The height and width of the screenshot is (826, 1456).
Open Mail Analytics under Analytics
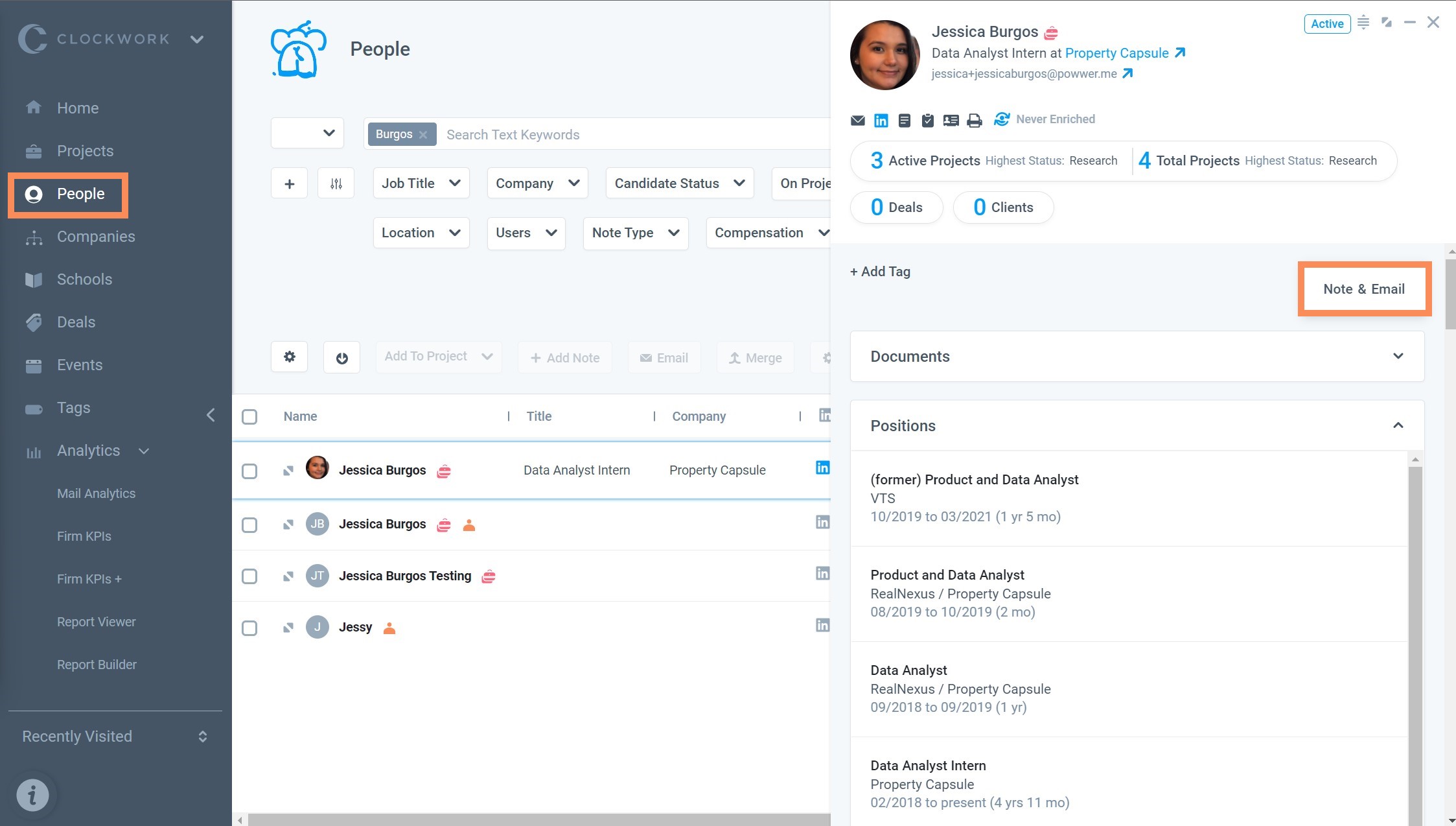coord(96,493)
